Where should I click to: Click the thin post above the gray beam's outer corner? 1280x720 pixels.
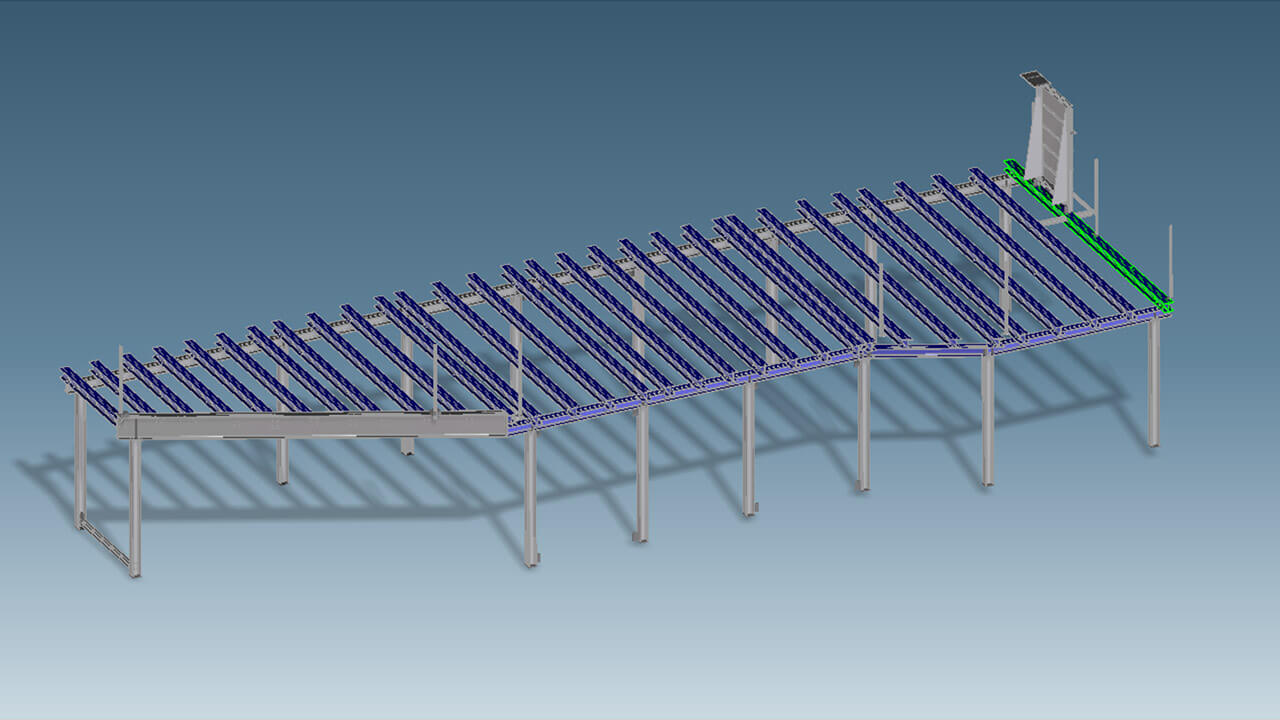(x=121, y=380)
